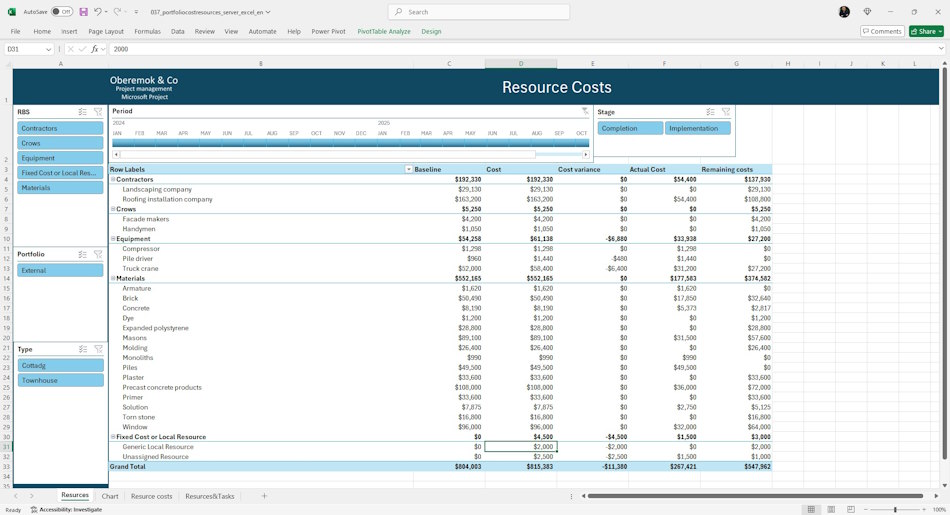Switch to Page Layout view icon
The height and width of the screenshot is (515, 950).
click(831, 510)
